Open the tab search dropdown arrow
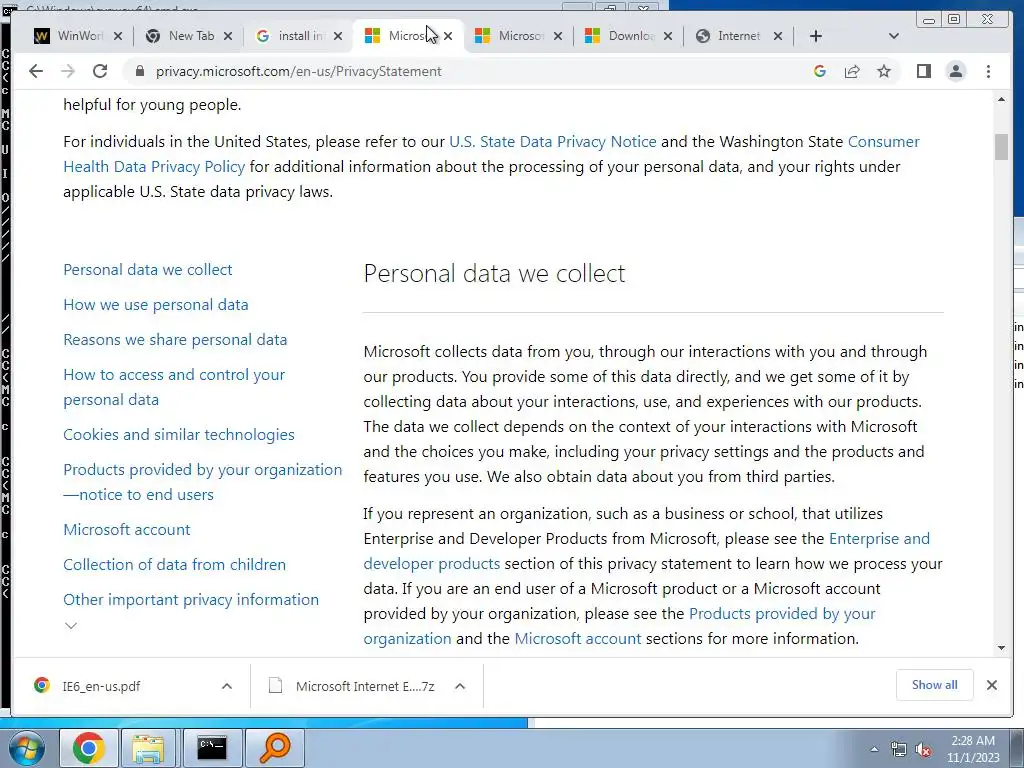 tap(894, 36)
